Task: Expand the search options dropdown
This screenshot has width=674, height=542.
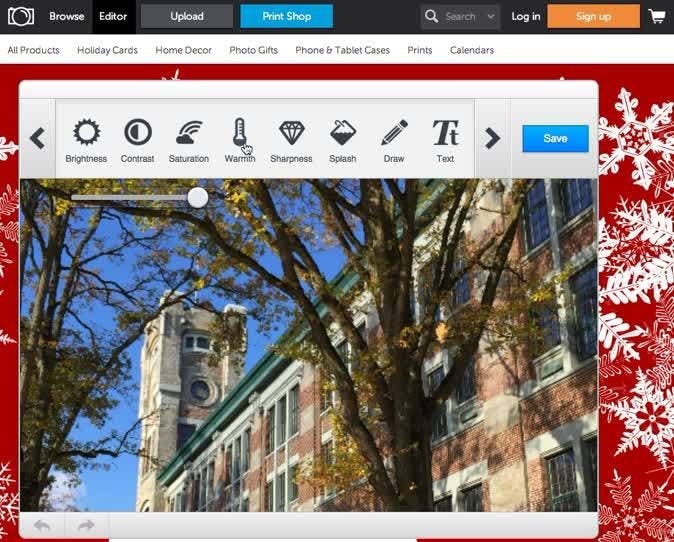Action: click(x=491, y=16)
